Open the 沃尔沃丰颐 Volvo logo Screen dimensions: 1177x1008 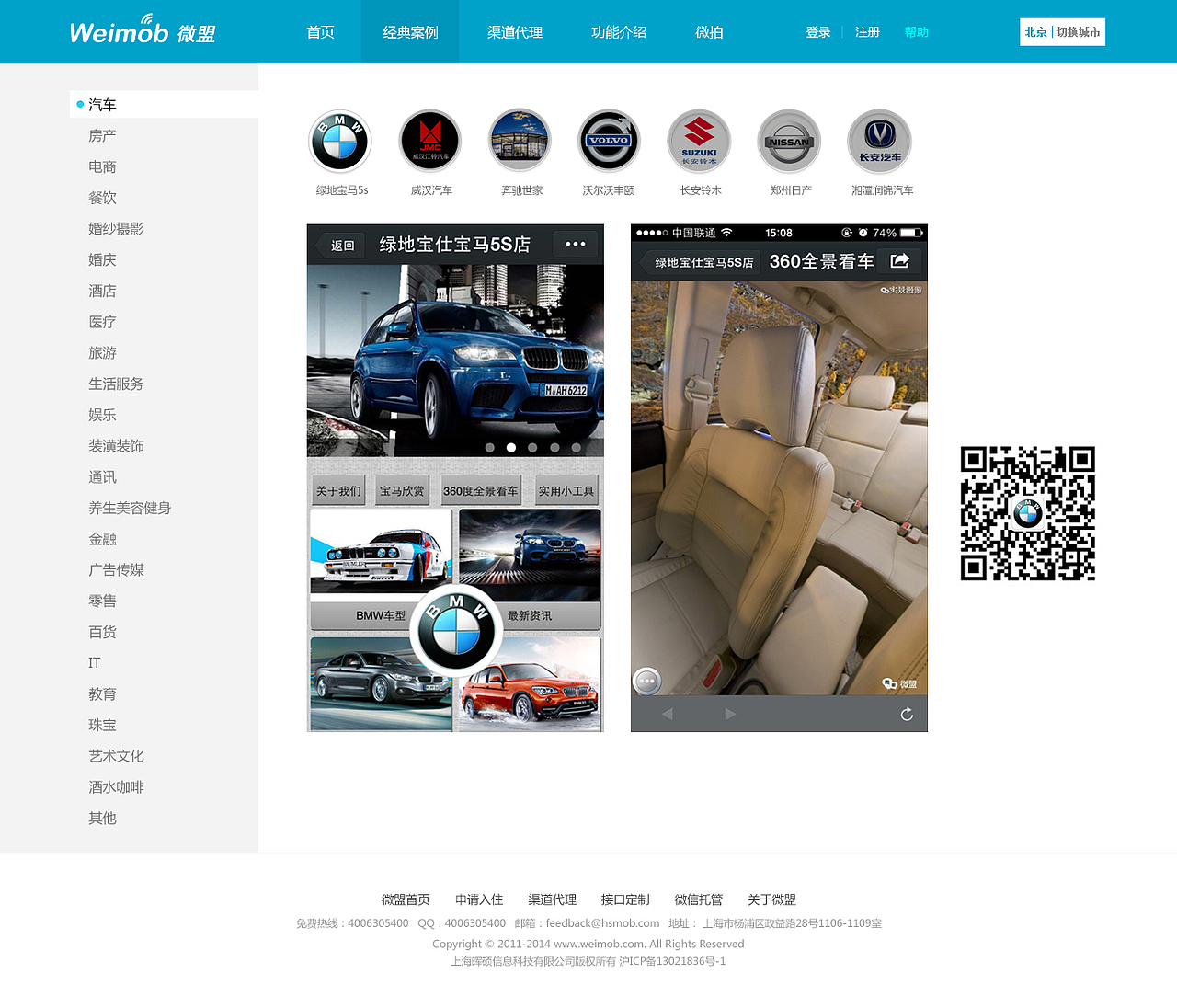point(609,140)
